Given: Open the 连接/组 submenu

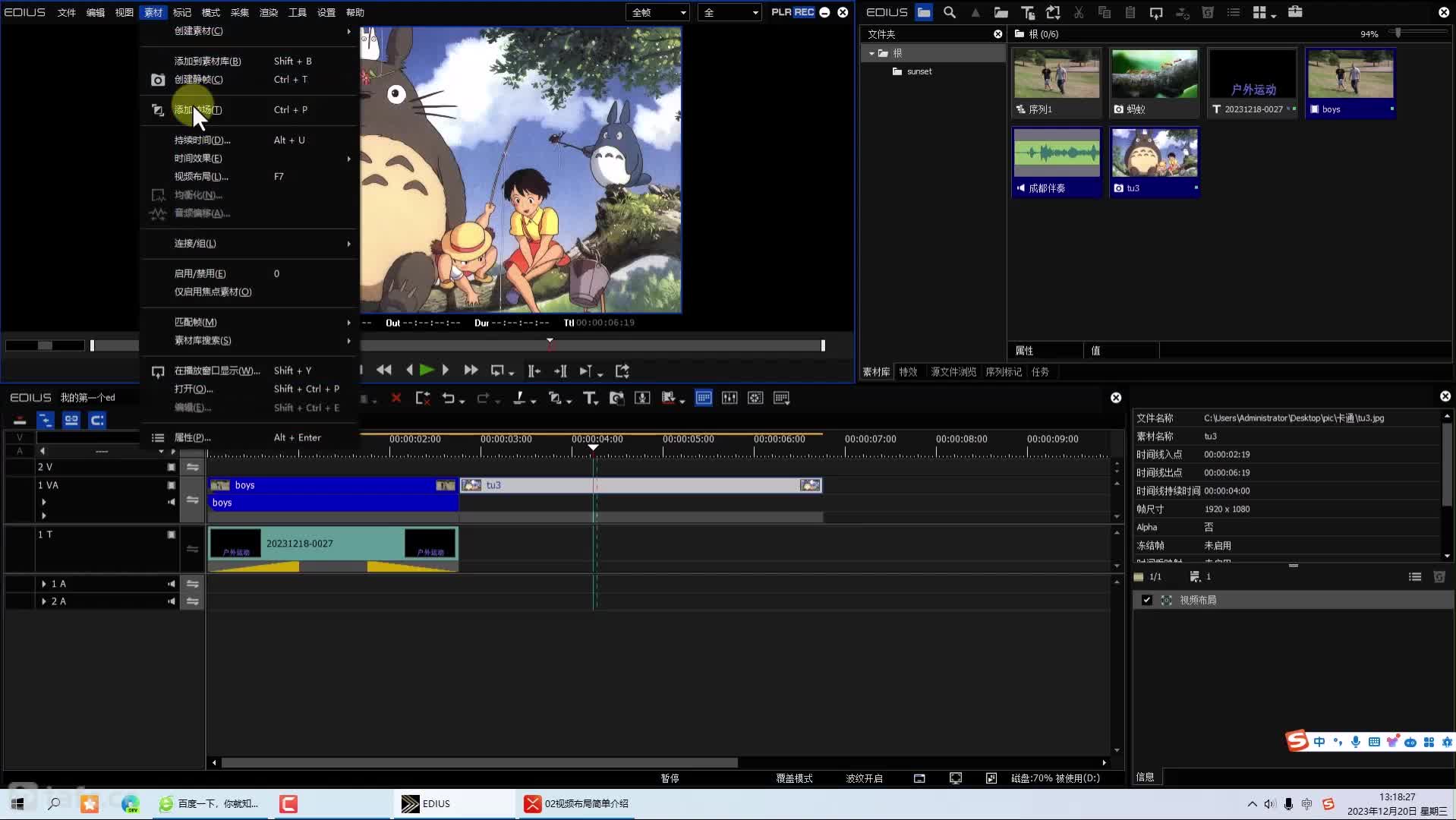Looking at the screenshot, I should (x=249, y=243).
